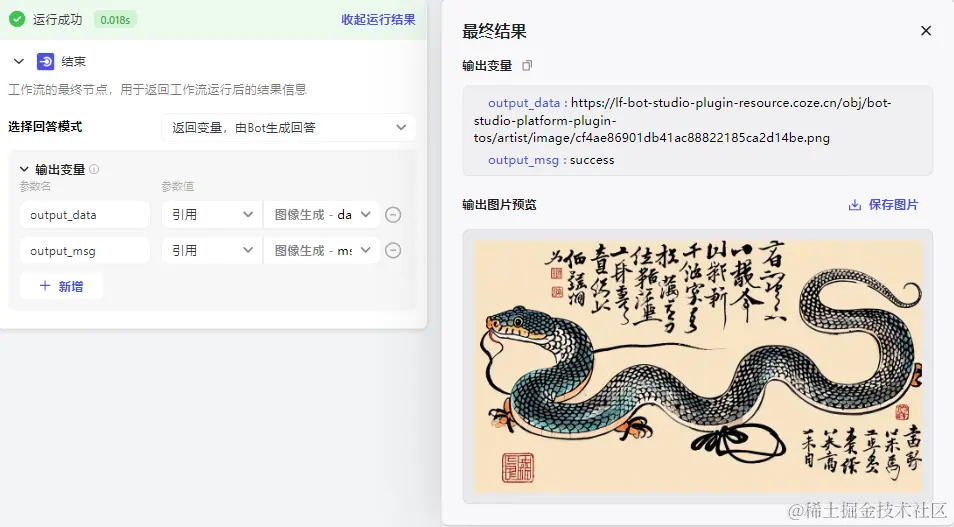Image resolution: width=954 pixels, height=527 pixels.
Task: Click the generated snake painting preview
Action: tap(698, 366)
